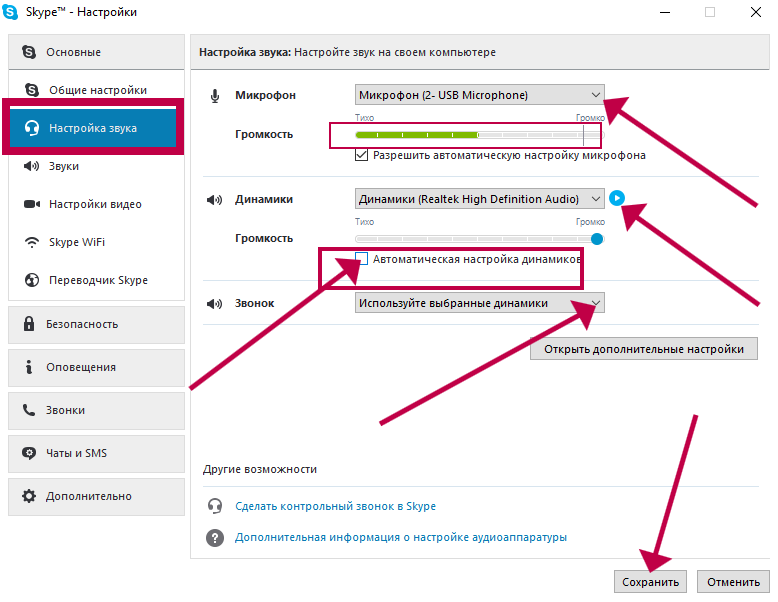Click the headset icon beside Настройка звука
The width and height of the screenshot is (778, 602).
[32, 128]
